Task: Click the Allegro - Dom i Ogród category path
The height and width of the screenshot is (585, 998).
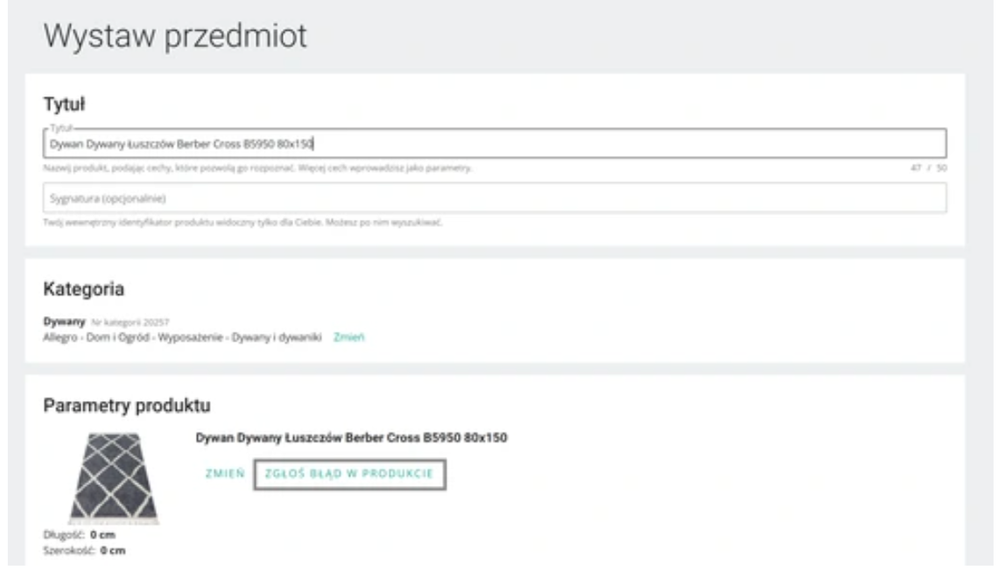Action: [x=183, y=338]
